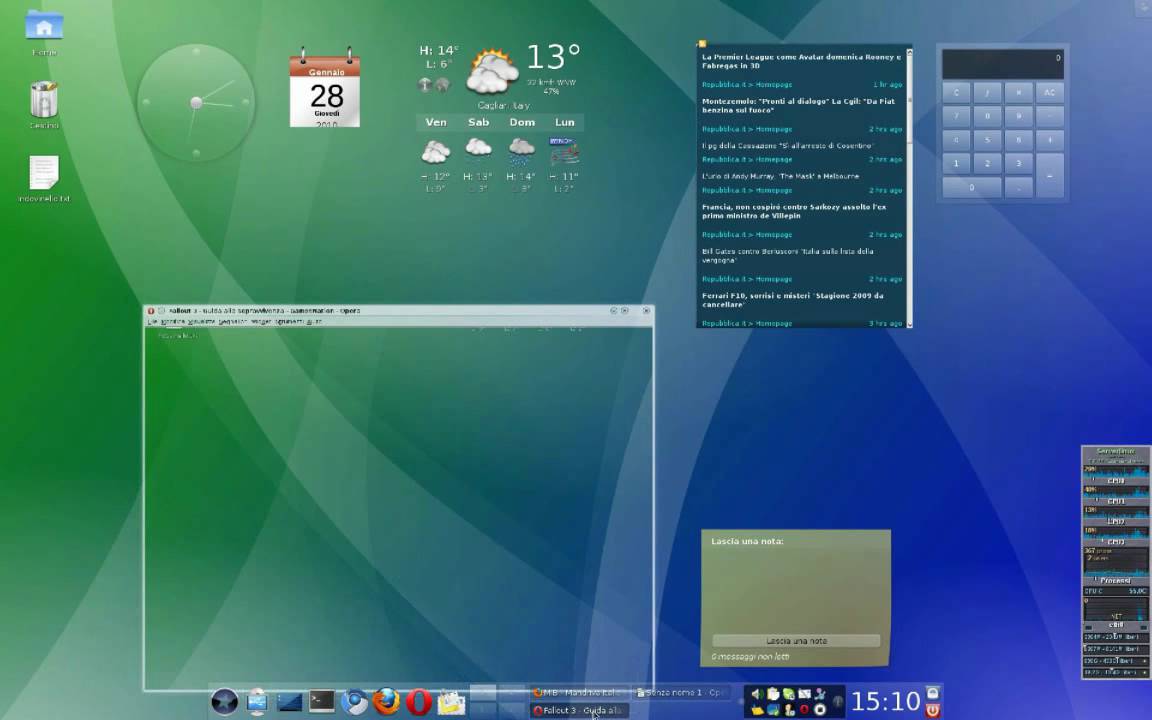Open the Widget menu in Opera window
1152x720 pixels.
click(261, 322)
